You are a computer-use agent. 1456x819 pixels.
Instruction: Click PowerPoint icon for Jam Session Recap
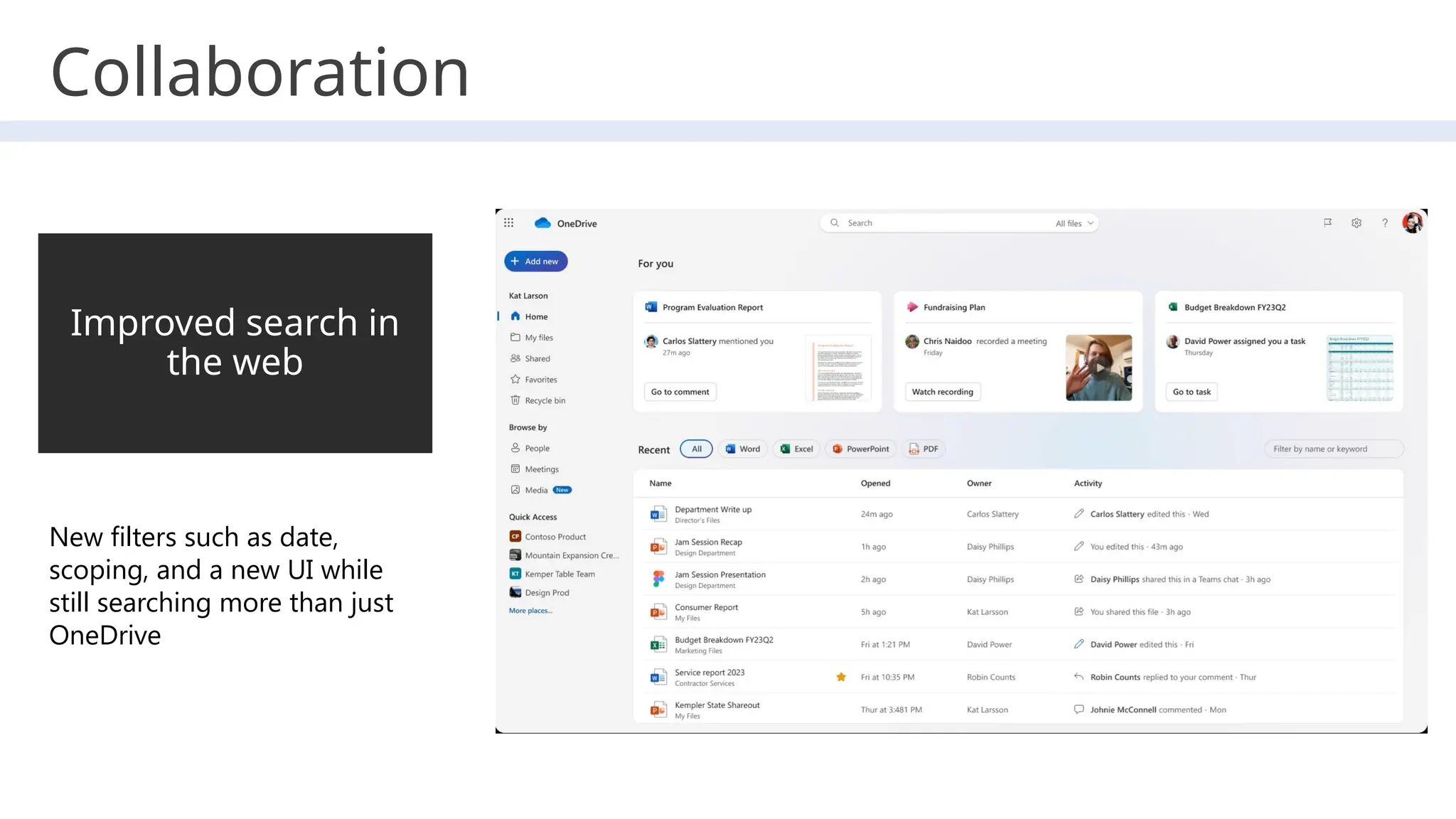click(x=658, y=547)
